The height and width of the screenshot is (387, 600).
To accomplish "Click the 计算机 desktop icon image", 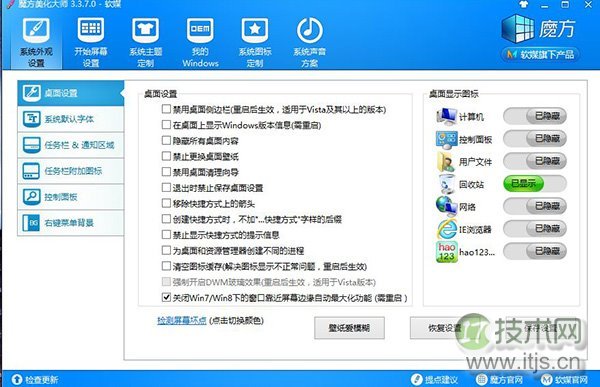I will [x=446, y=116].
